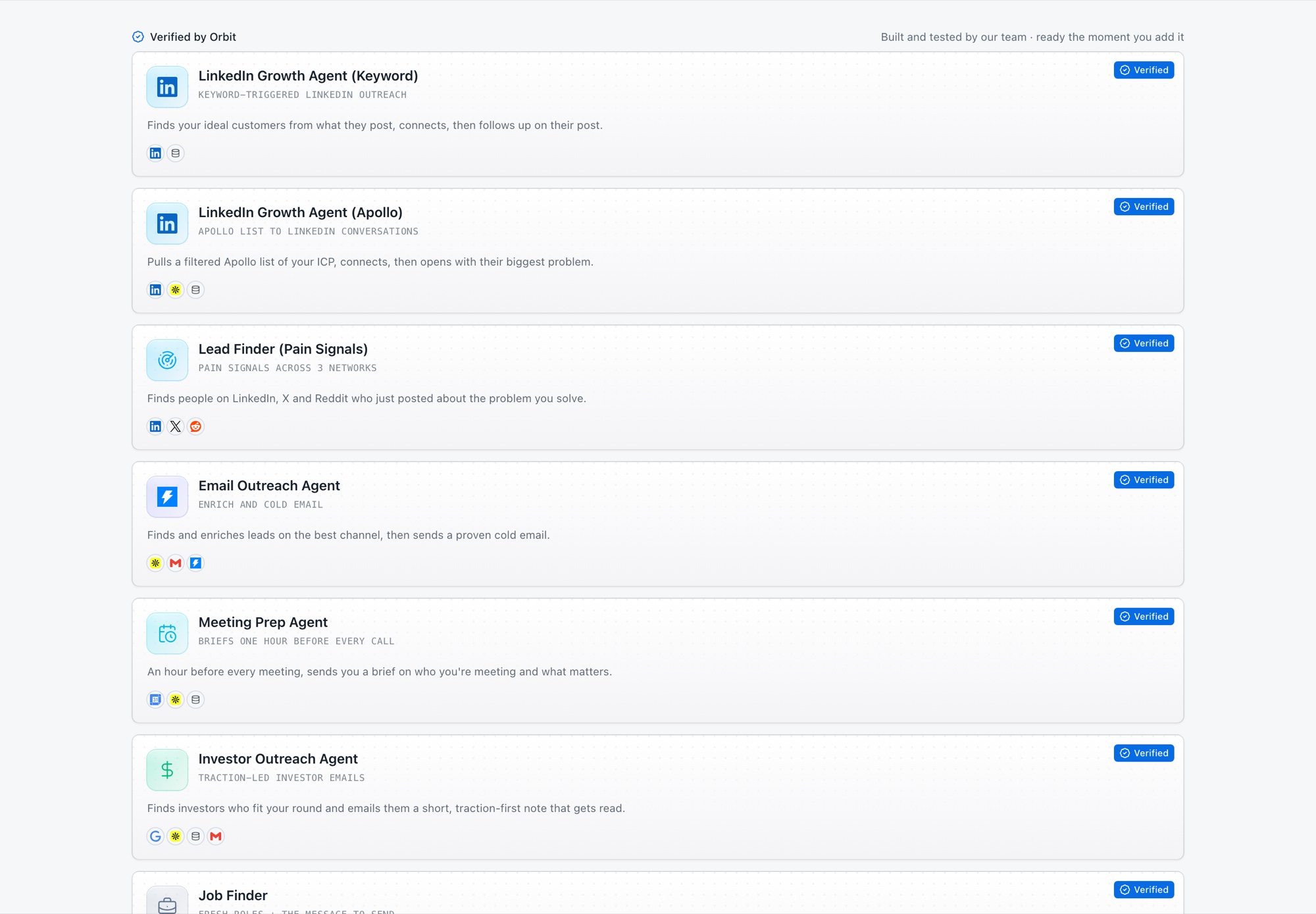Click the 'Verified by Orbit' section heading
Screen dimensions: 1316x914
click(193, 37)
